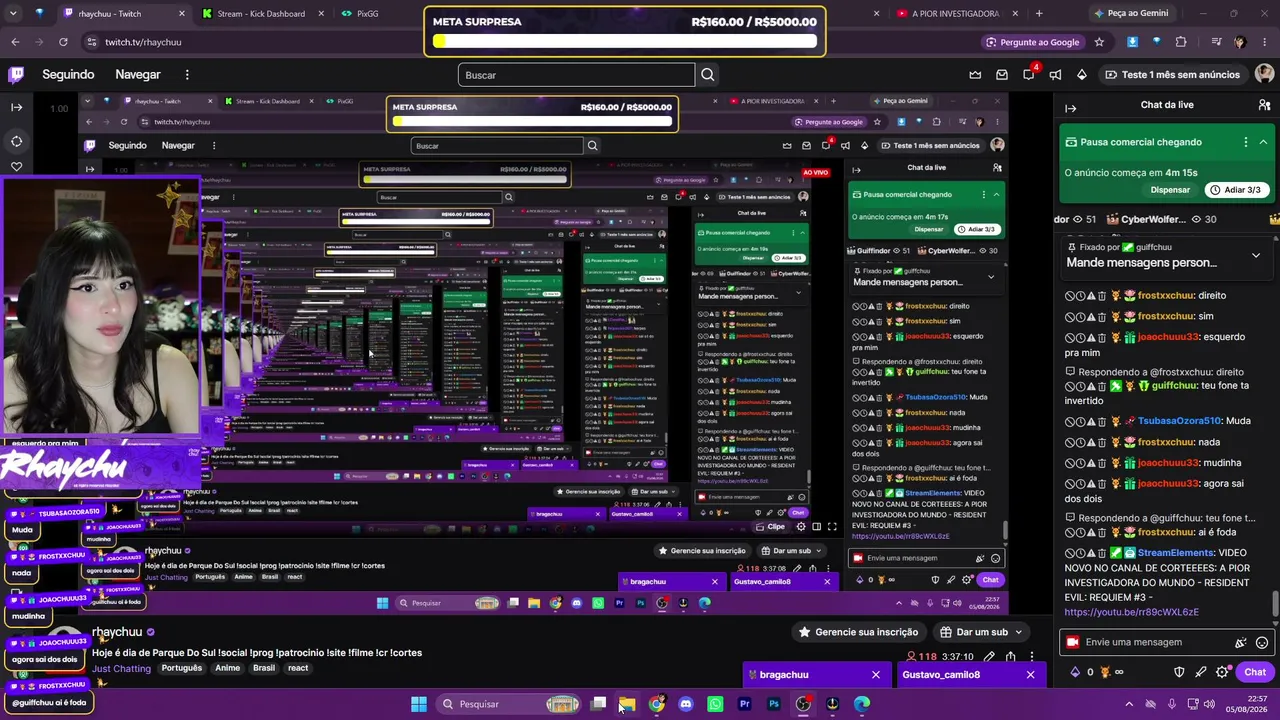Open the emote picker smiley icon
This screenshot has height=720, width=1280.
1262,643
